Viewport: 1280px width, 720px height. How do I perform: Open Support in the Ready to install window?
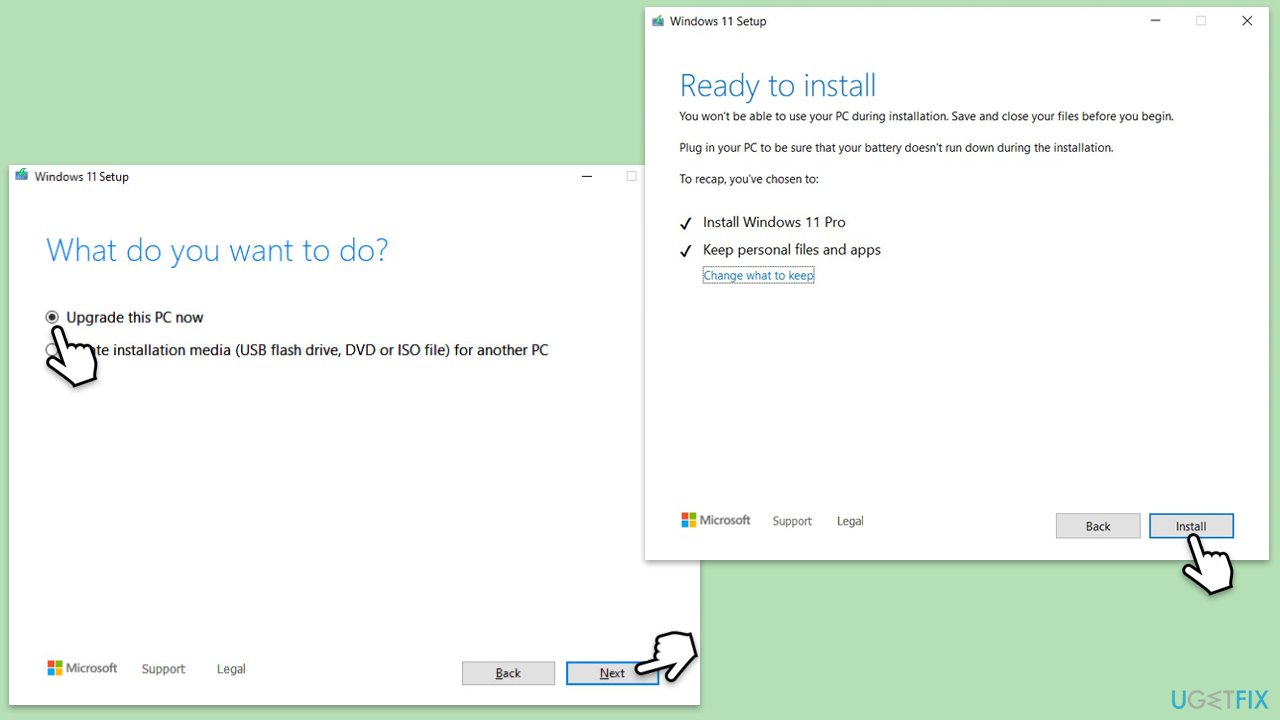(792, 520)
